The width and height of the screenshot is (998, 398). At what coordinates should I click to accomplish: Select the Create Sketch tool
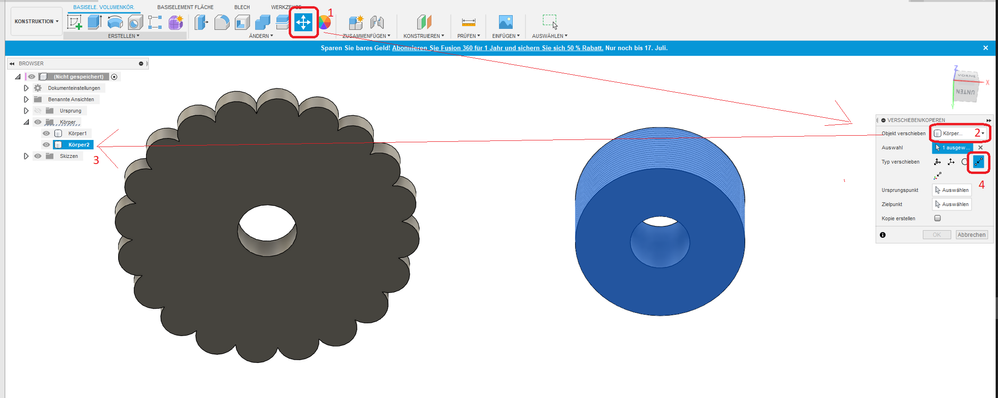pos(74,23)
